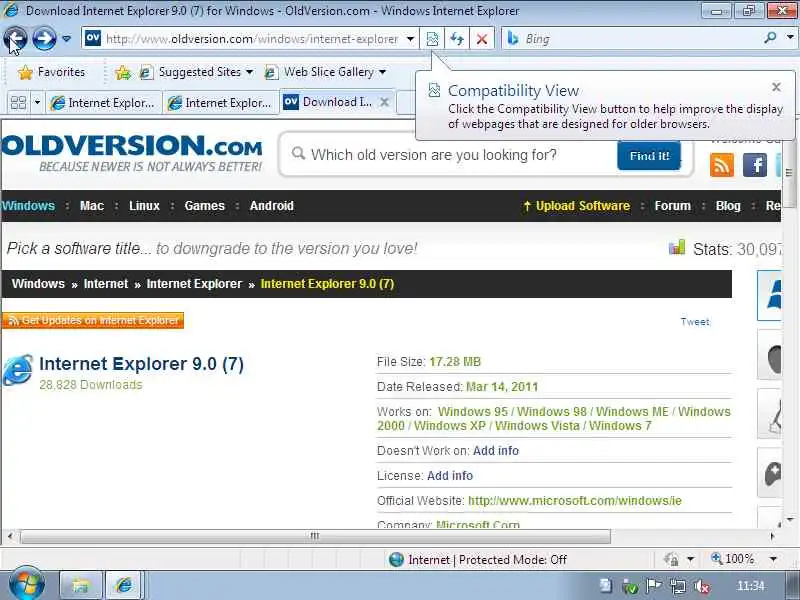Open the Android menu item
800x600 pixels.
pos(271,206)
